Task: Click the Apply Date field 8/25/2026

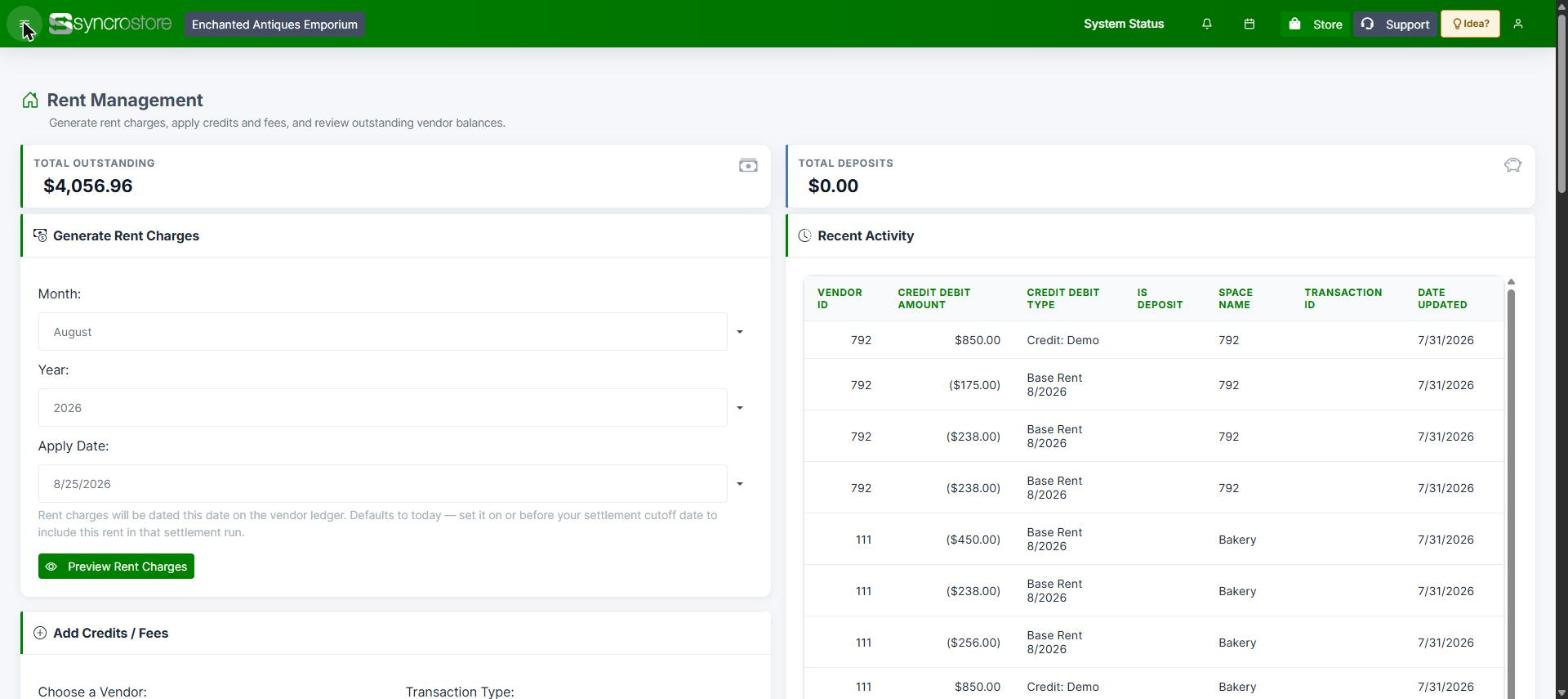Action: 382,484
